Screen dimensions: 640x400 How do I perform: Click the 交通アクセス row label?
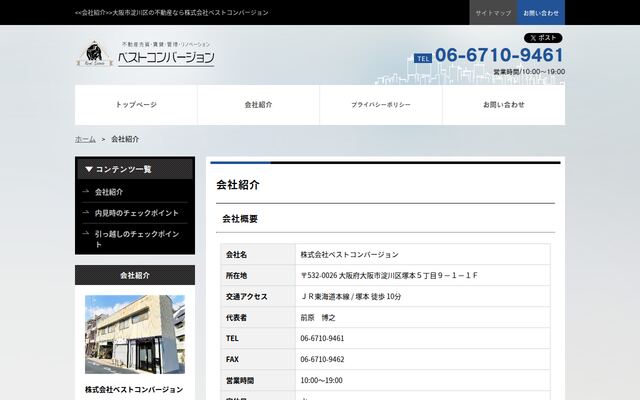click(247, 296)
